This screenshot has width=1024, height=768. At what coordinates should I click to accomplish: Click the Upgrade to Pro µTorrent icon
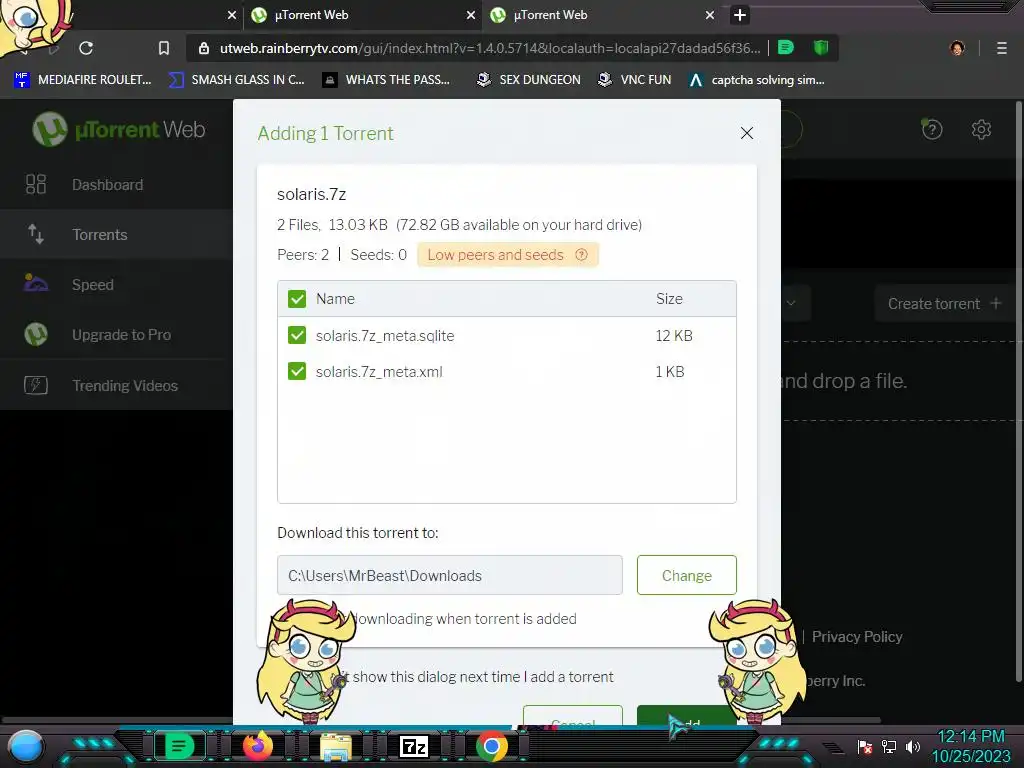click(36, 334)
